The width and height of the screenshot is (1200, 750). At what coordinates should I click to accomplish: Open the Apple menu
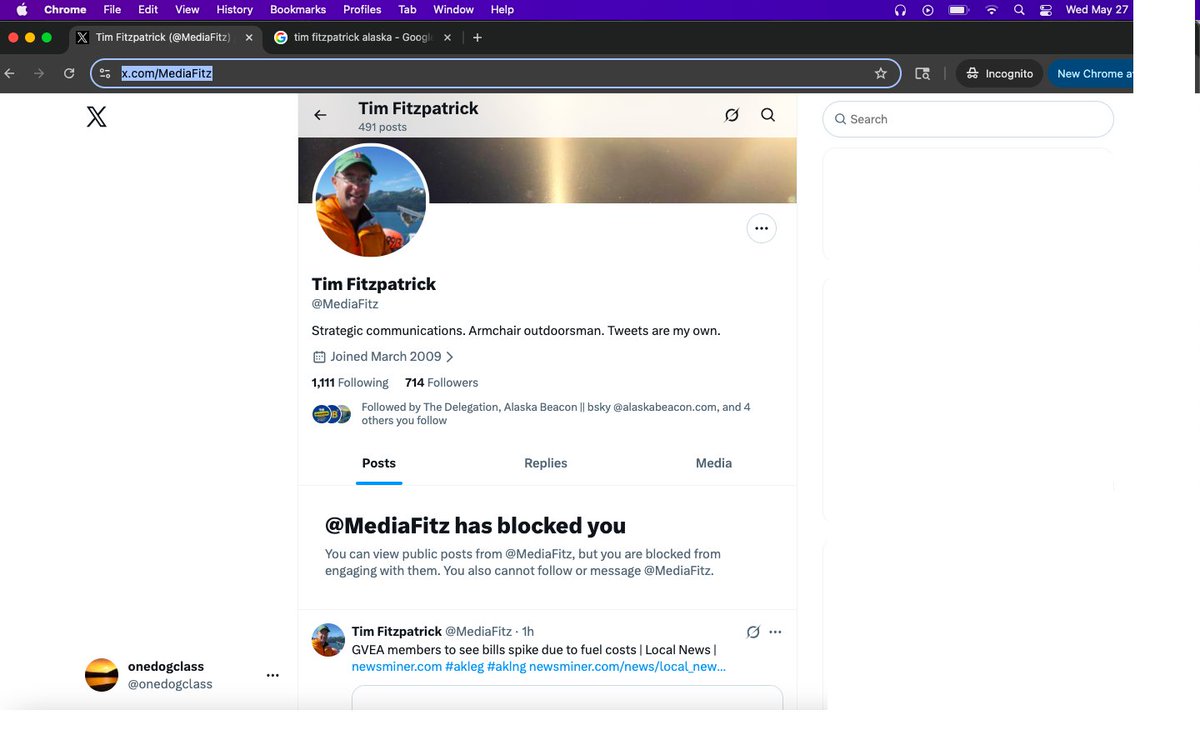22,9
